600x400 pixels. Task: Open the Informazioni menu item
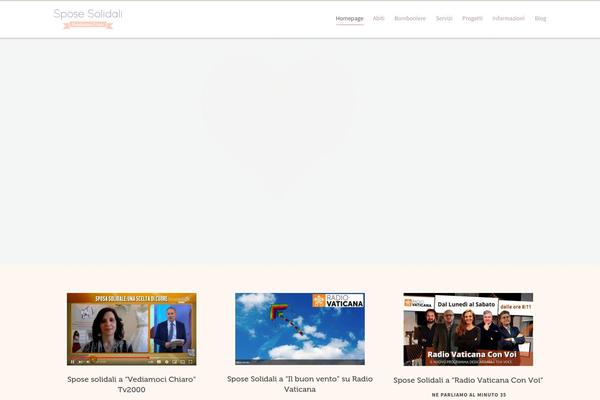point(508,18)
